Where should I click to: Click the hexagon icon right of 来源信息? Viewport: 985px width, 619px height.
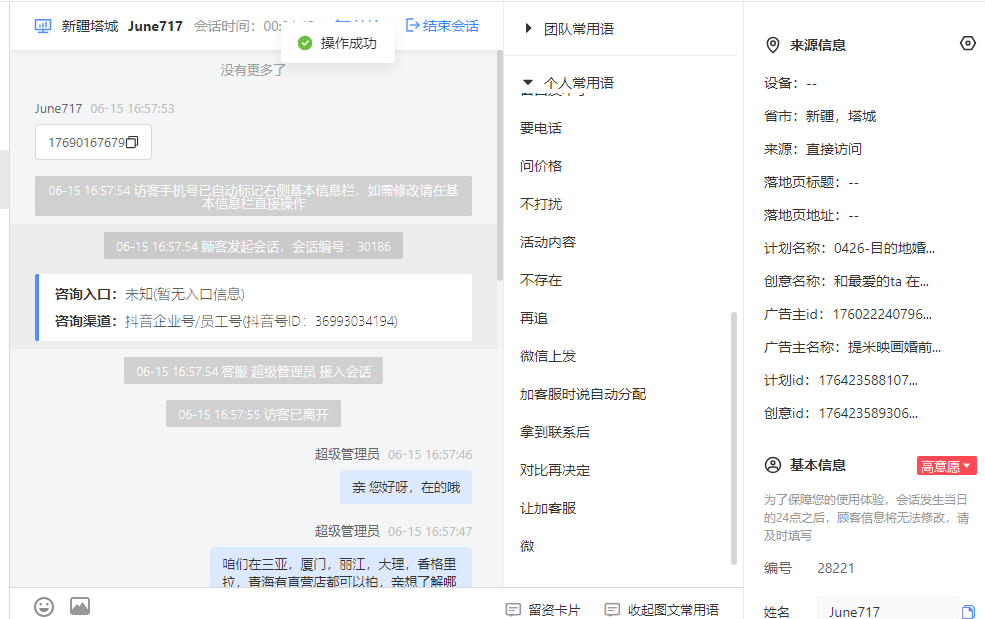pos(968,43)
